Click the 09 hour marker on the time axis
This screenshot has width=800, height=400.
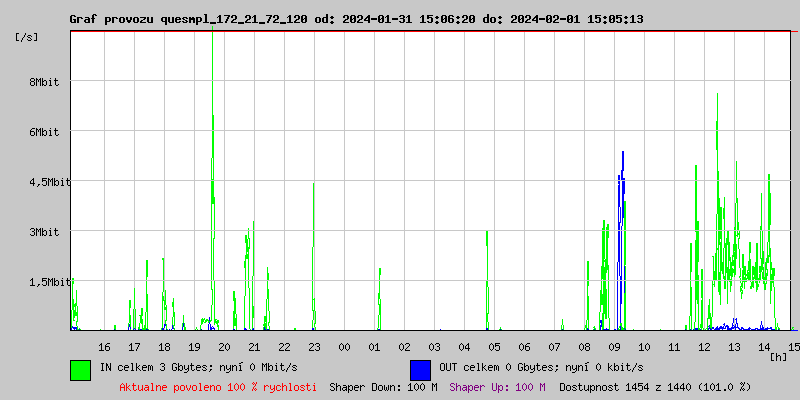point(615,347)
